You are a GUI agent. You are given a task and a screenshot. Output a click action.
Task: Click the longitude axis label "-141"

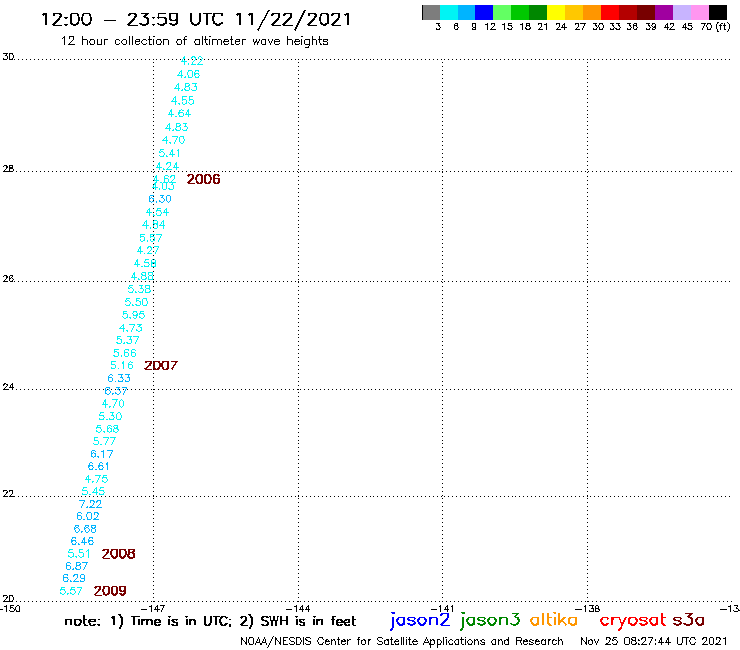pos(443,608)
